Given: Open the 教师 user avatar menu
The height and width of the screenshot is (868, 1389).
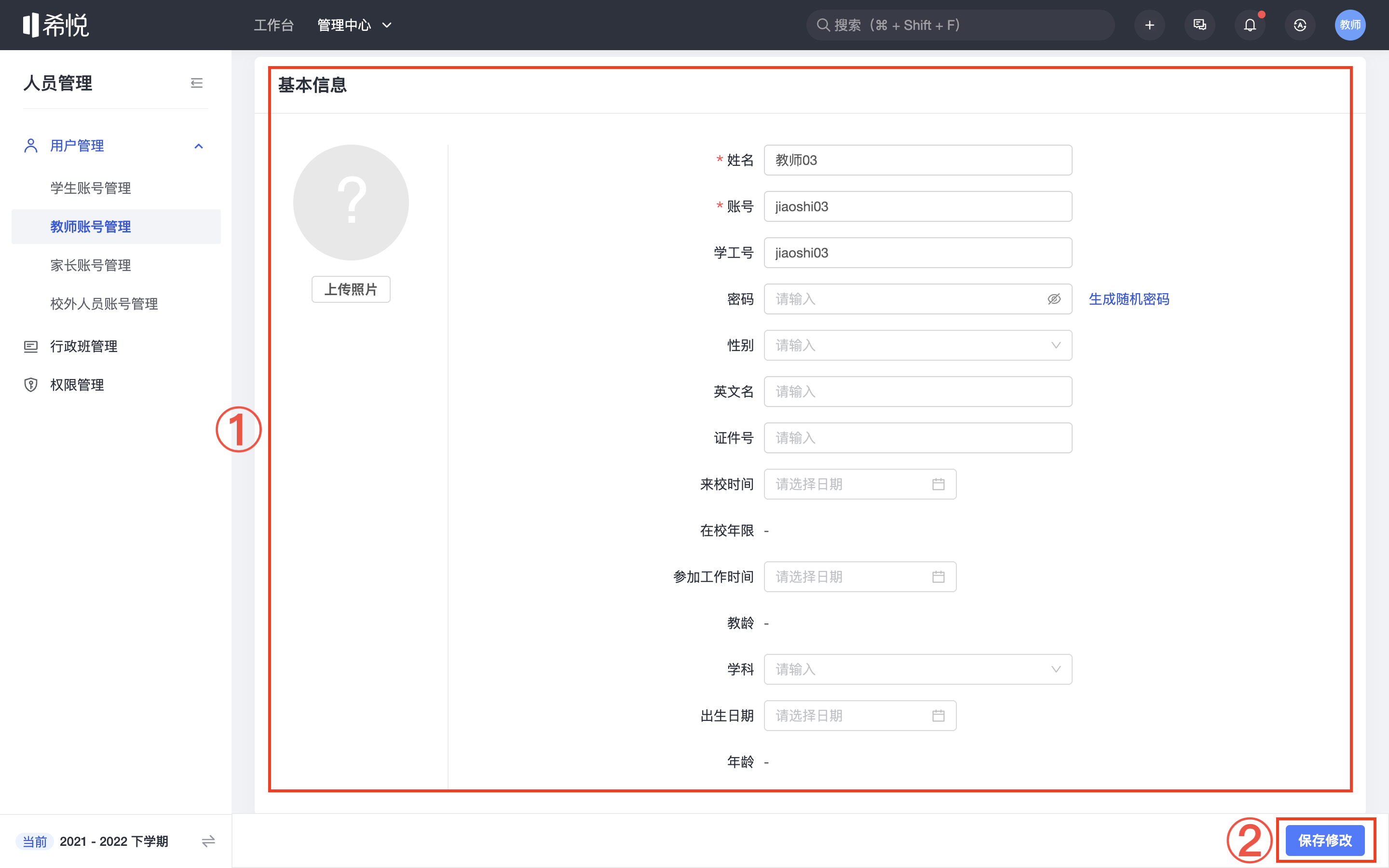Looking at the screenshot, I should [x=1350, y=25].
